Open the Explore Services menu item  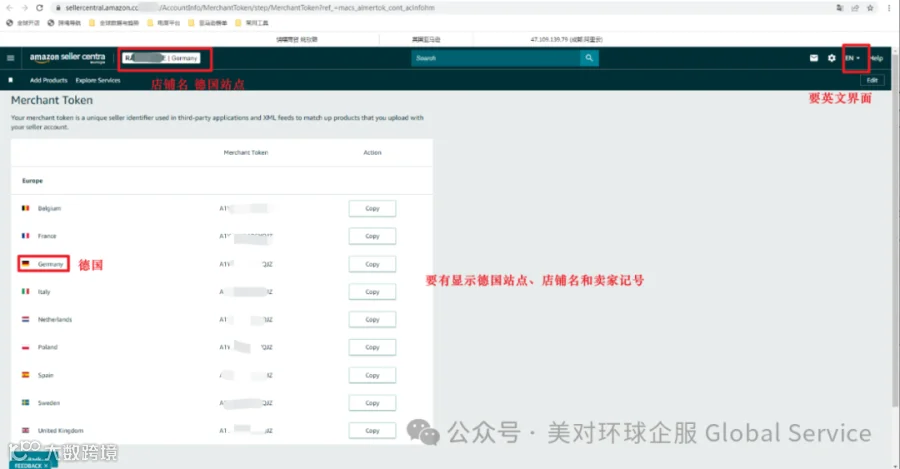98,80
